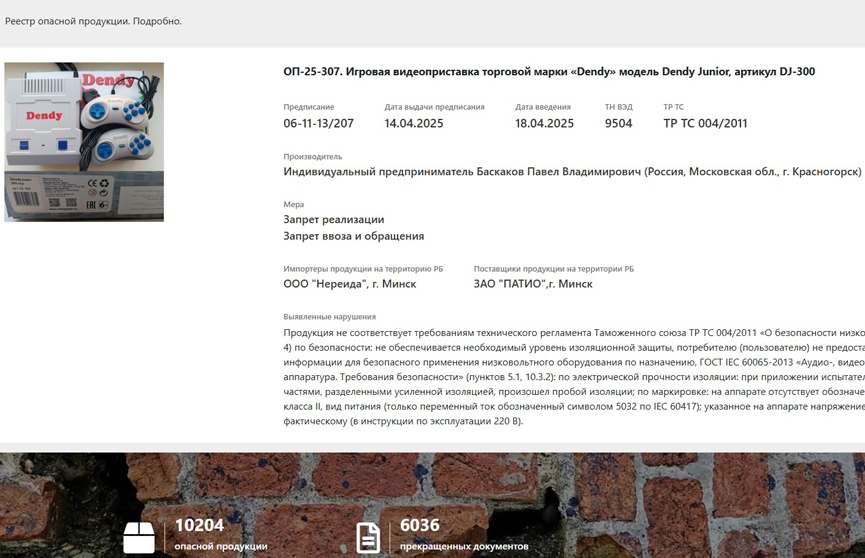Click supplier ЗАО "ПАТИО", г. Минск
The height and width of the screenshot is (558, 865).
pos(533,284)
